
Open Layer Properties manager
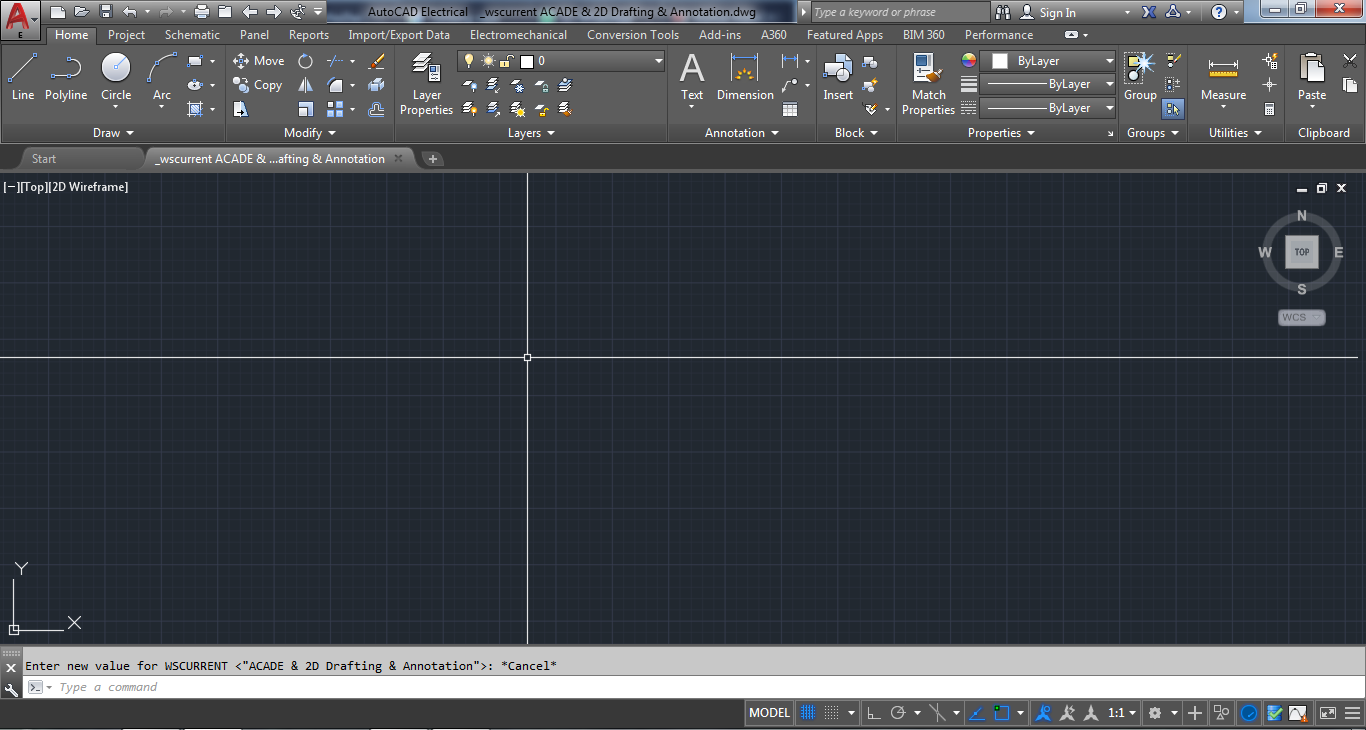tap(426, 80)
